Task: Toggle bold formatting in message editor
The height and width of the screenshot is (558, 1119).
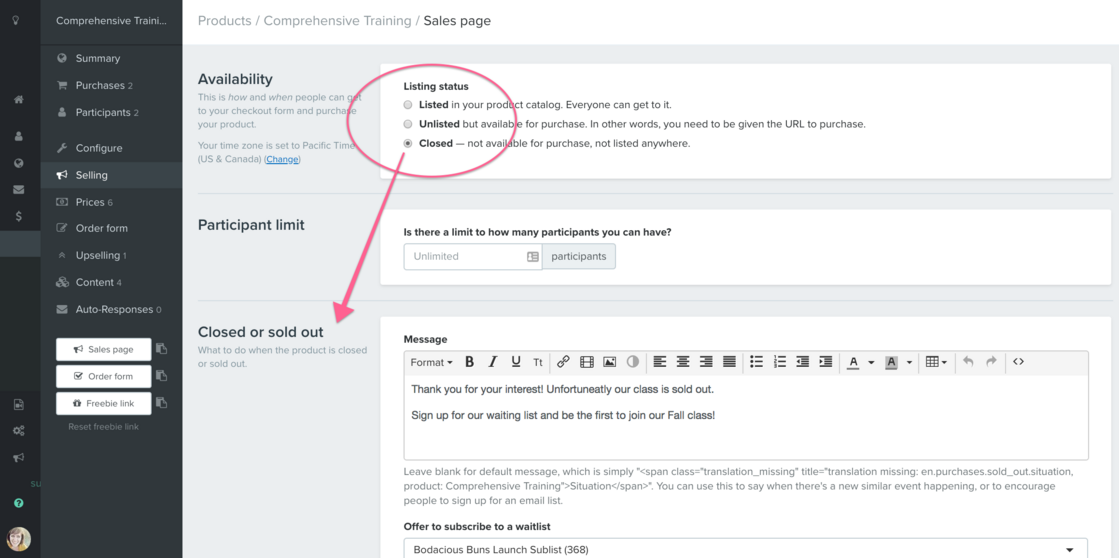Action: tap(469, 362)
